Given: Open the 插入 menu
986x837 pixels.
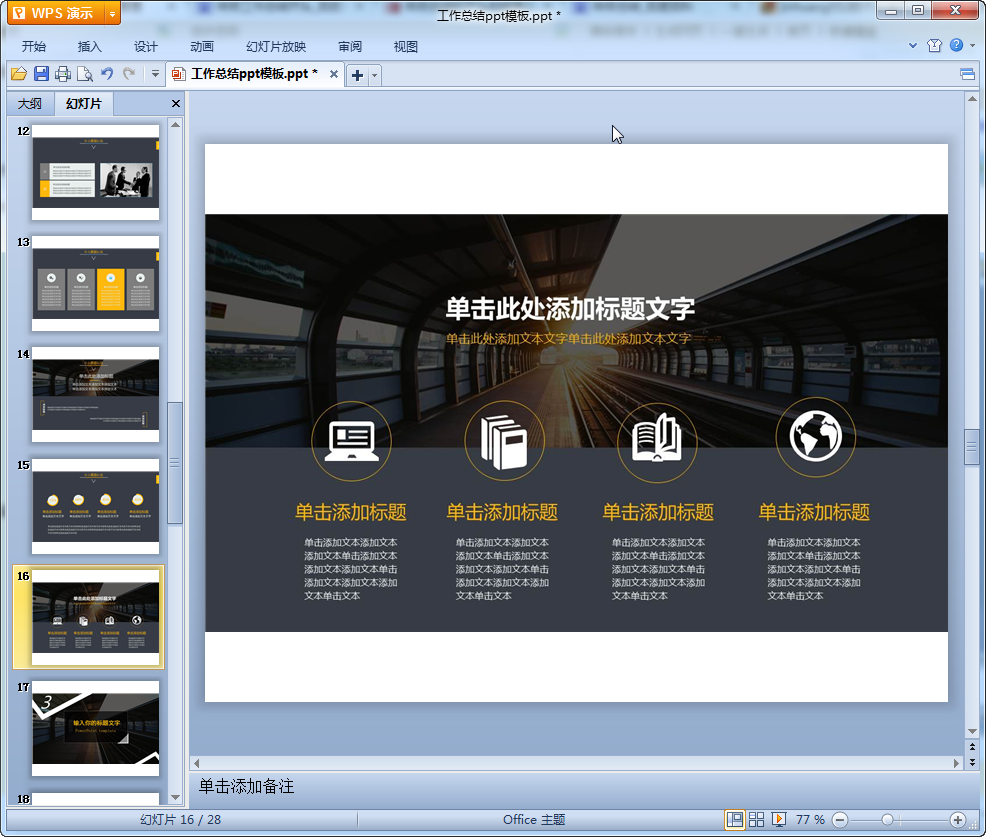Looking at the screenshot, I should [x=90, y=47].
